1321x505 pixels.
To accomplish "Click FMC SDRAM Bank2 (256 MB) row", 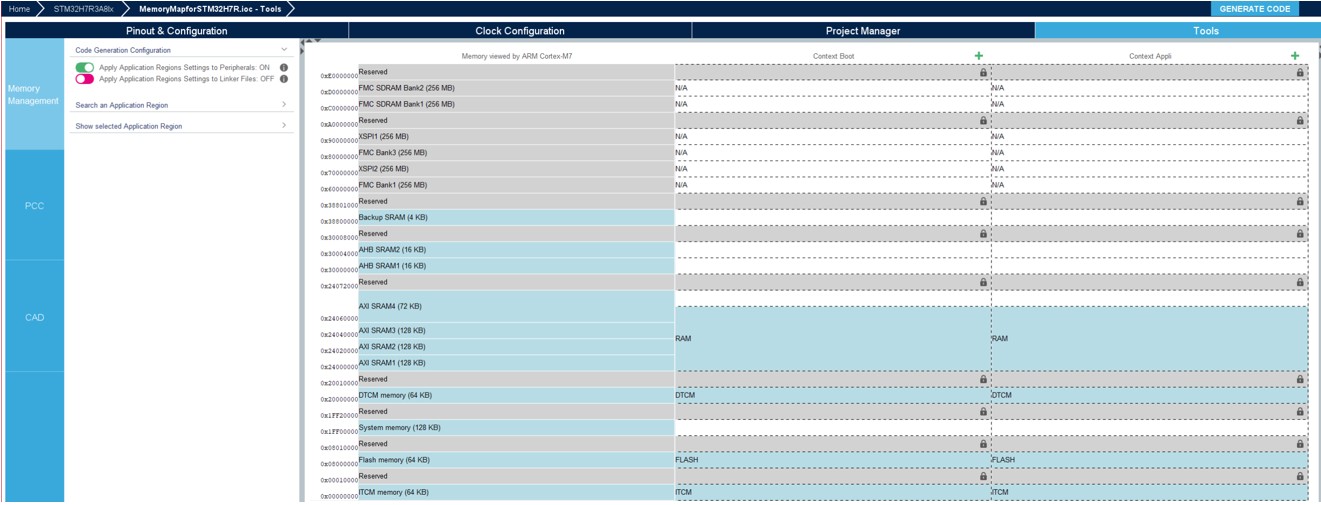I will [x=516, y=88].
